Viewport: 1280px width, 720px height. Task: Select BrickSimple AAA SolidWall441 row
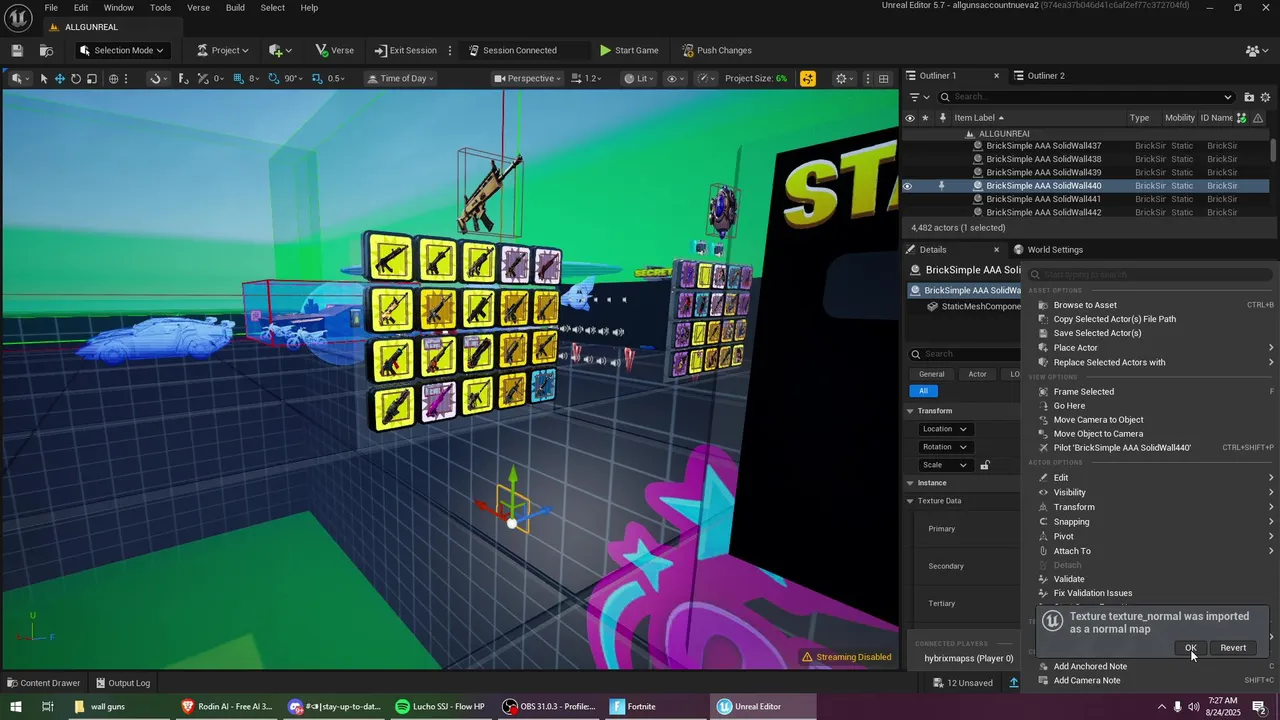1087,199
